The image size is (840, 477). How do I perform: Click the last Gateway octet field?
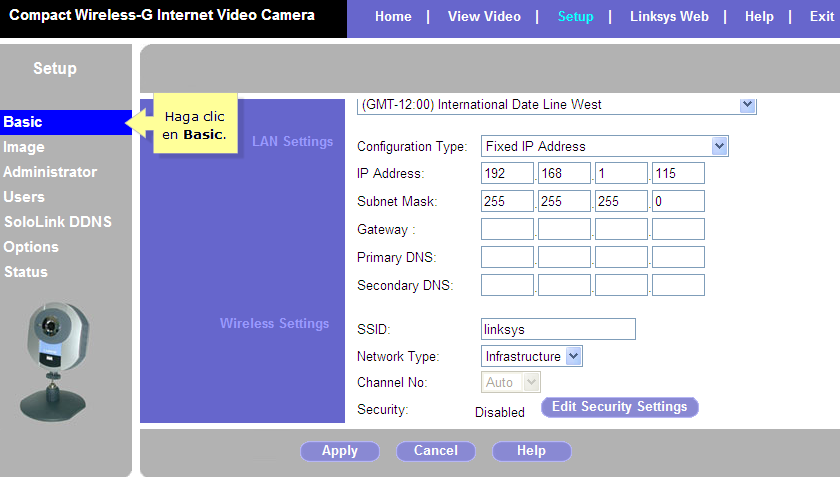678,229
